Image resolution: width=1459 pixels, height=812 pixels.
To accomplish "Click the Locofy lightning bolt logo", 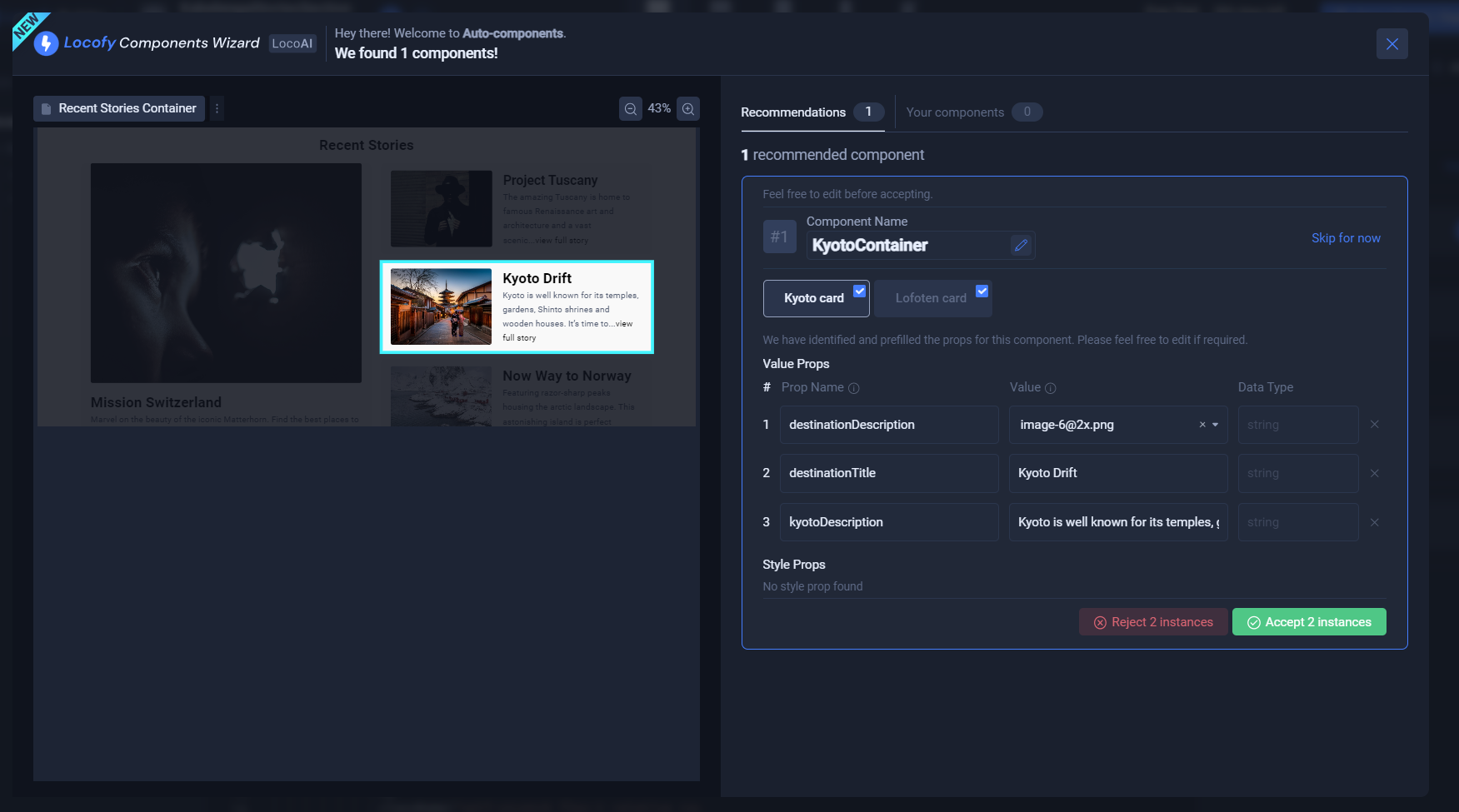I will (45, 42).
